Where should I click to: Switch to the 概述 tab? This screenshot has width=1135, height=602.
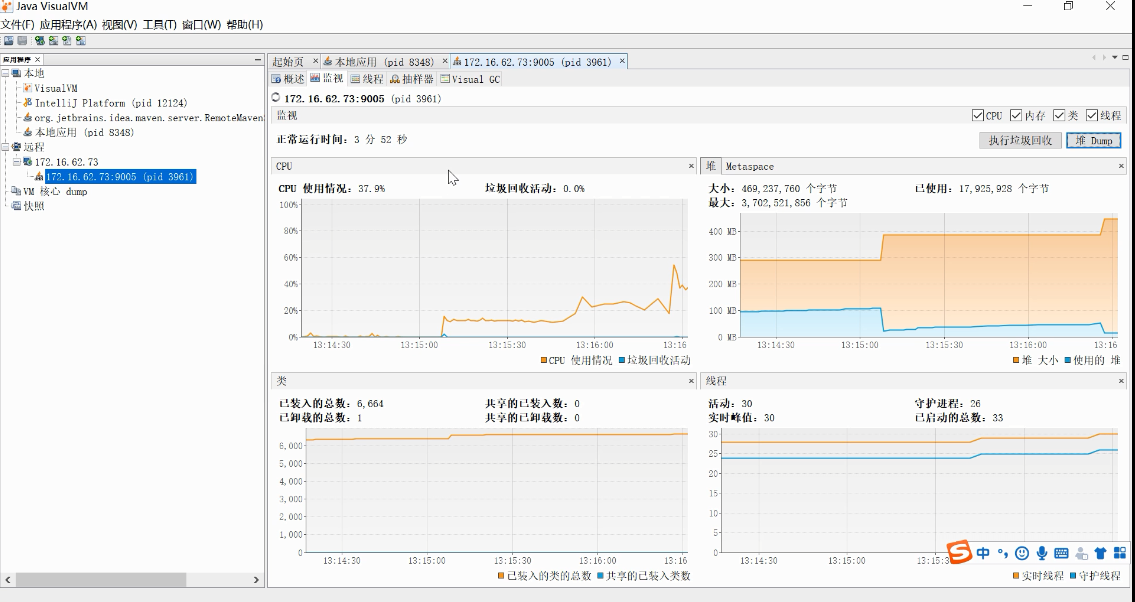tap(288, 79)
